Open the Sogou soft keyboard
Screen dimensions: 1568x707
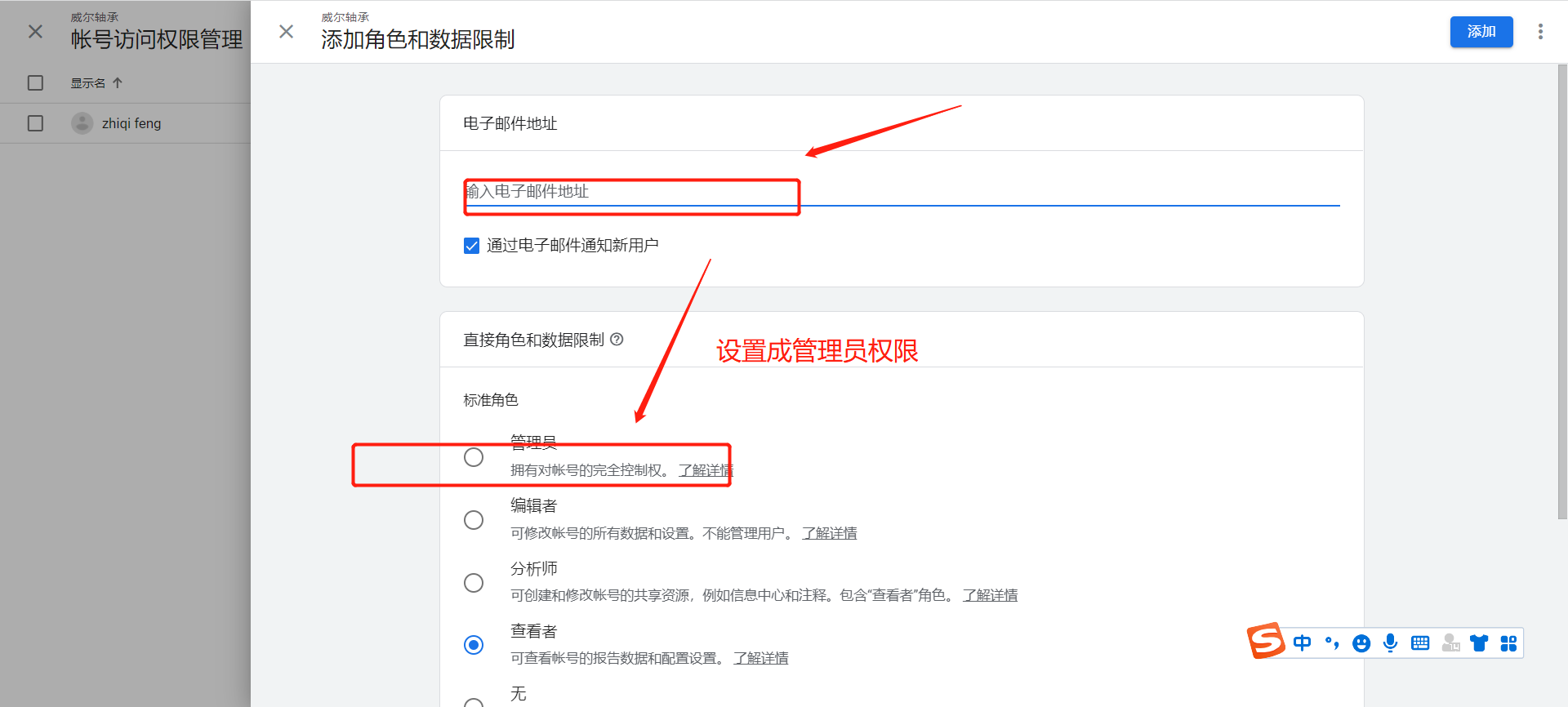[1420, 643]
